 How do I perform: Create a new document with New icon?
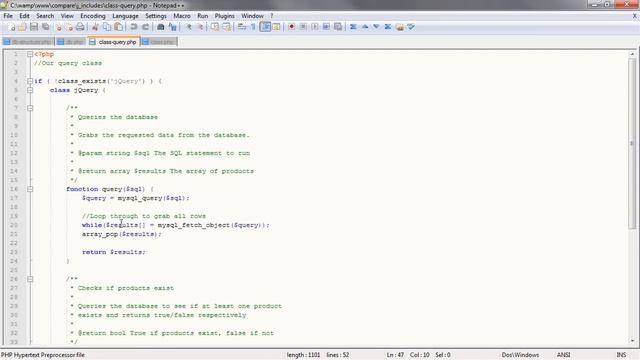click(11, 27)
